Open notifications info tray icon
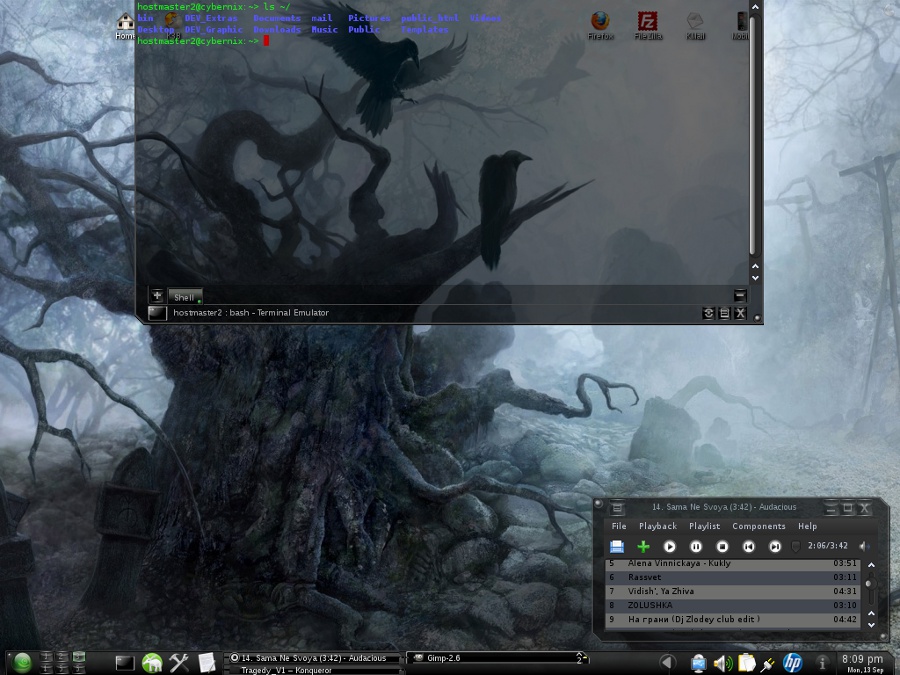Screen dimensions: 900x675 click(x=822, y=663)
